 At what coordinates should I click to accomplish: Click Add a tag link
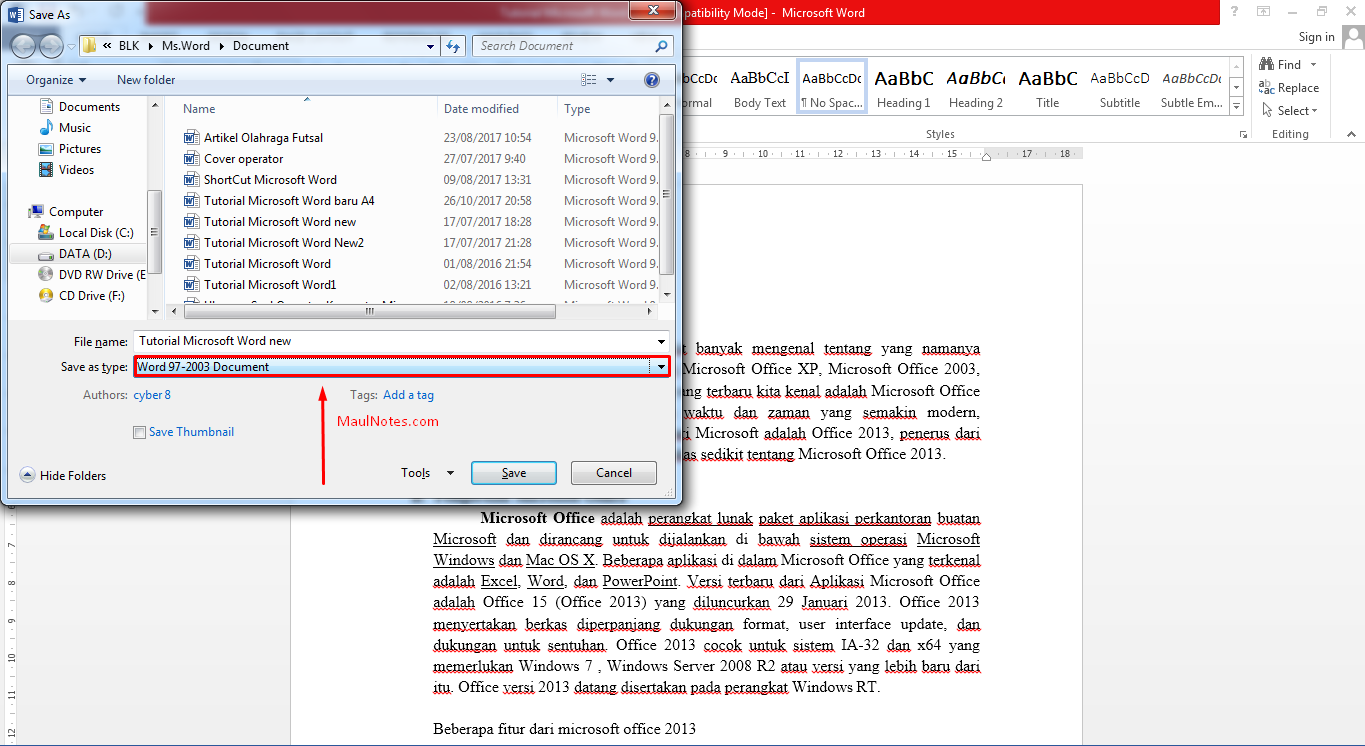408,395
